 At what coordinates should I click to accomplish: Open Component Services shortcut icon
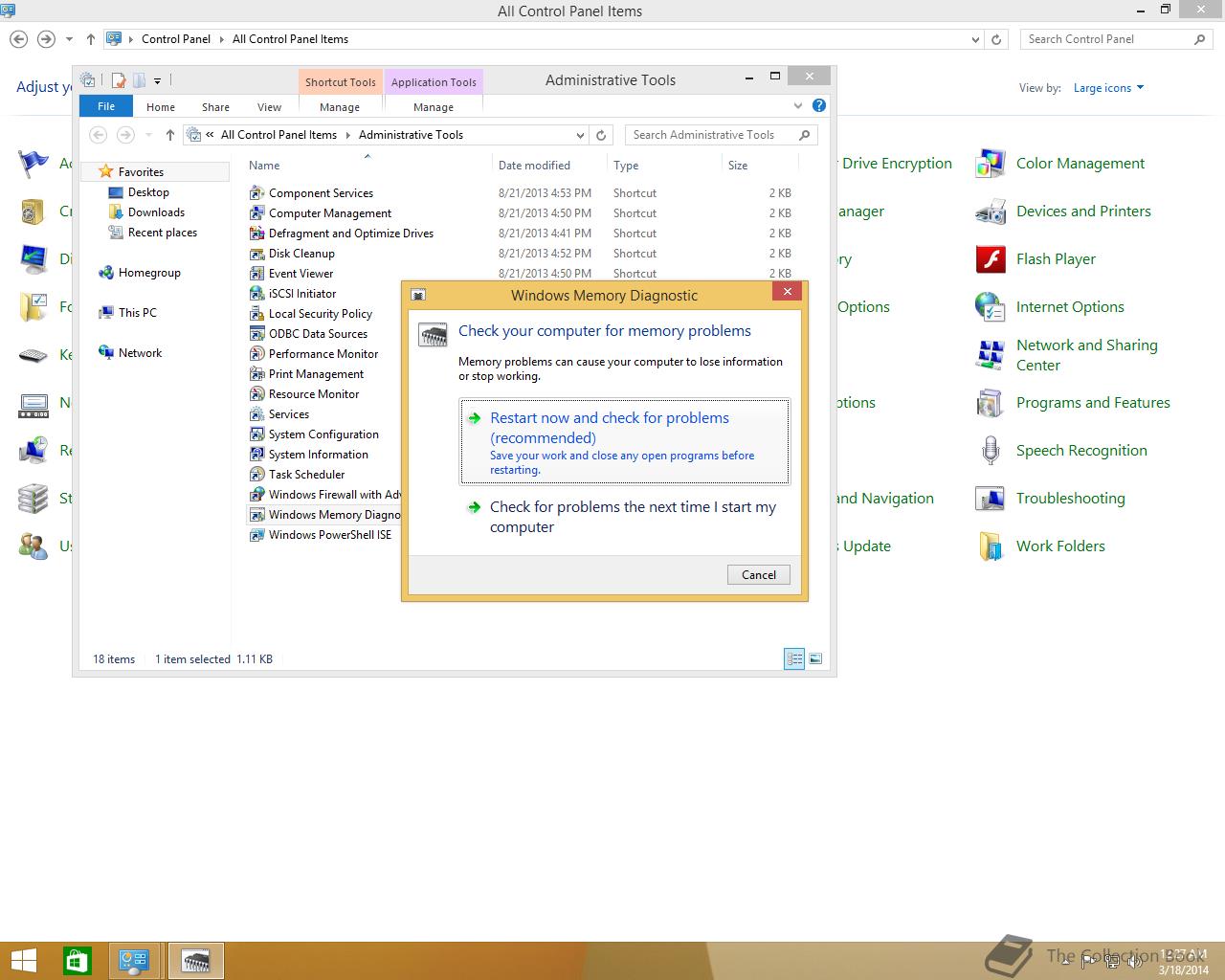(256, 193)
